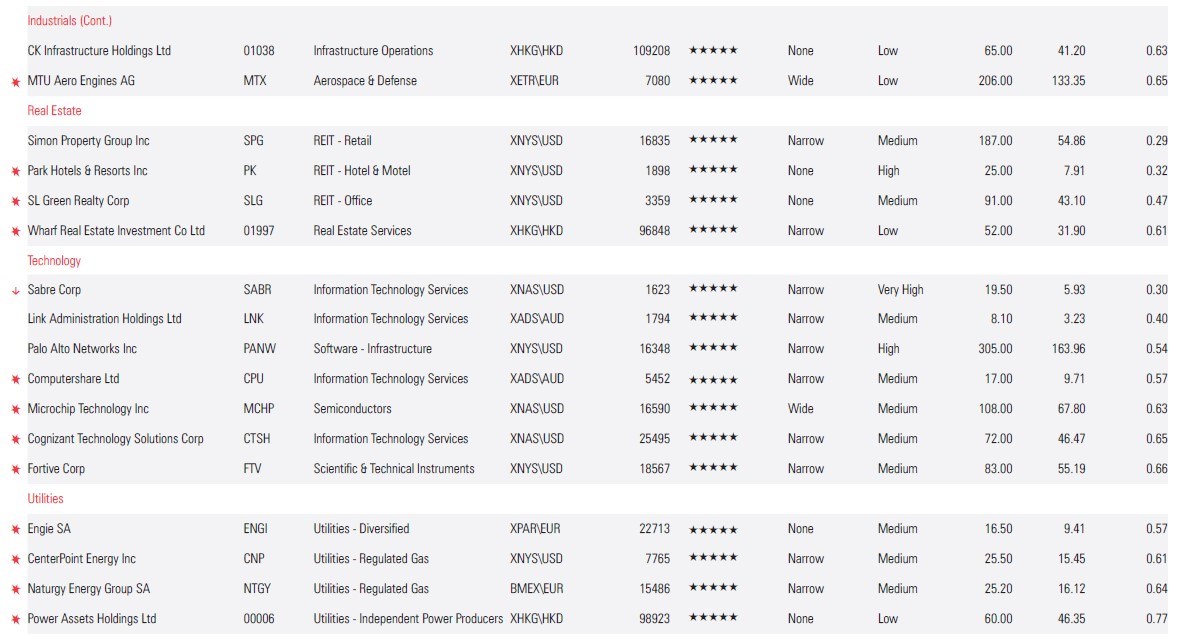The width and height of the screenshot is (1177, 639).
Task: Click the red star marker beside Power Assets Holdings
Action: click(x=15, y=620)
